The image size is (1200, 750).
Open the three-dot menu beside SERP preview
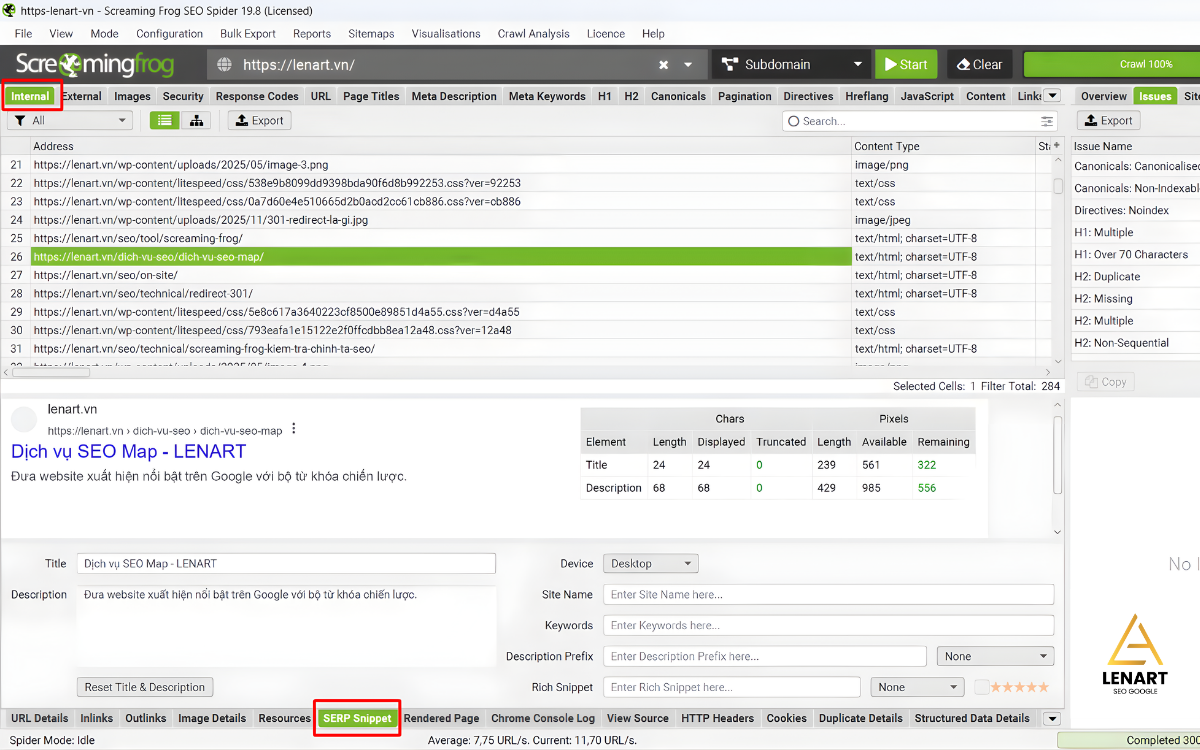293,426
